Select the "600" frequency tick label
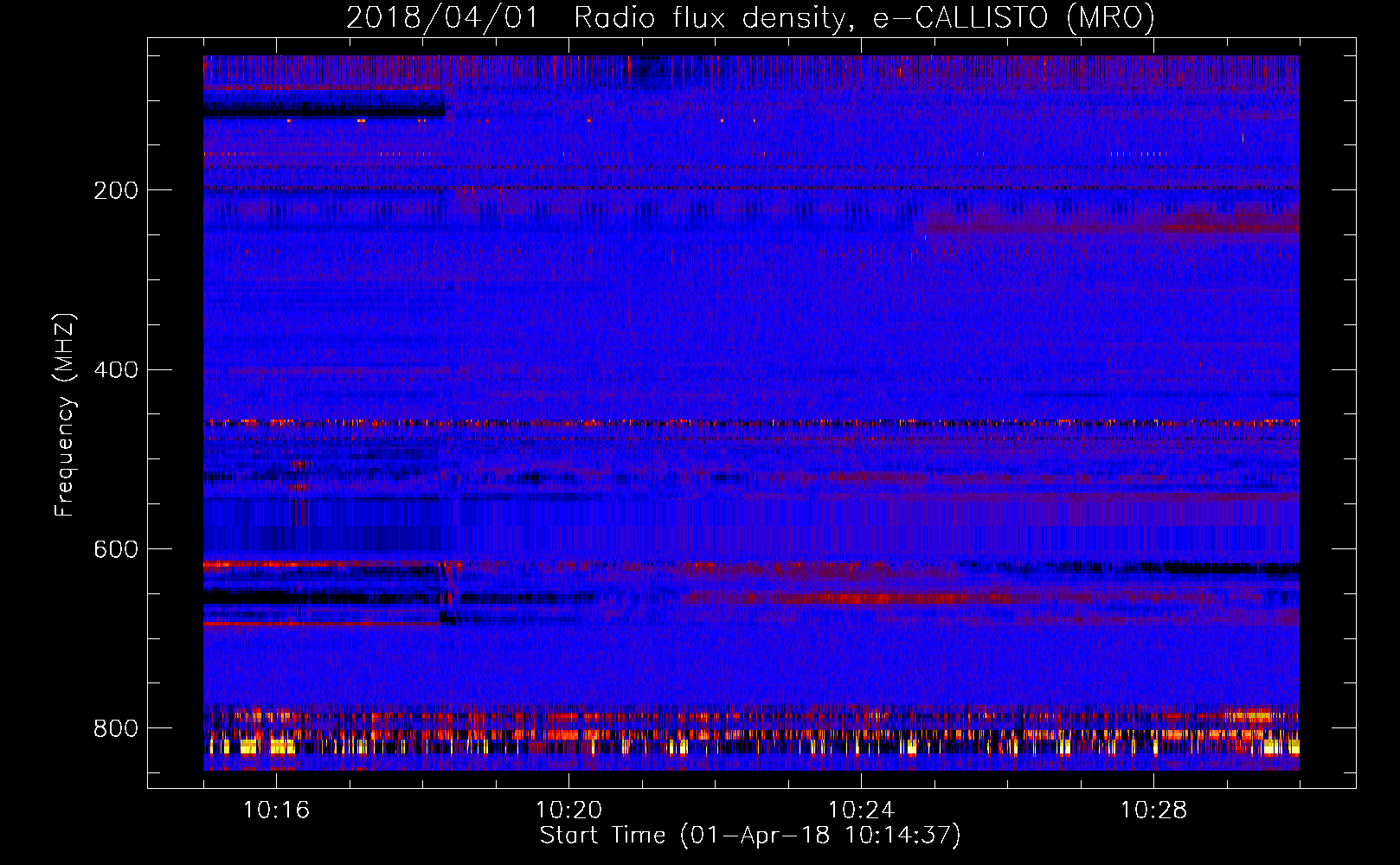Screen dimensions: 1400x865 click(x=116, y=550)
